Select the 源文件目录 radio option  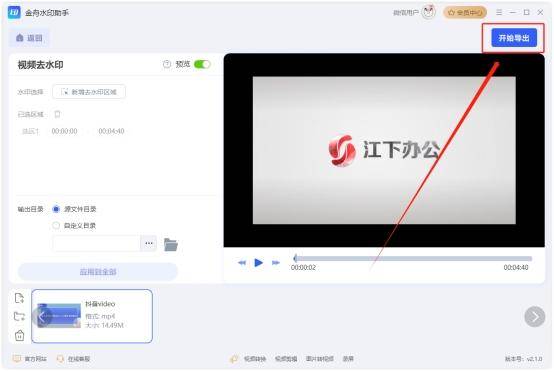point(56,209)
